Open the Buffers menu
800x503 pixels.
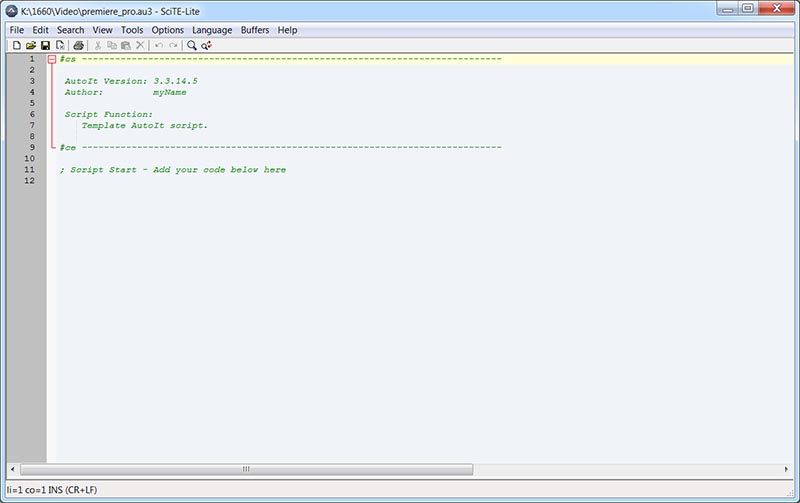pos(255,30)
